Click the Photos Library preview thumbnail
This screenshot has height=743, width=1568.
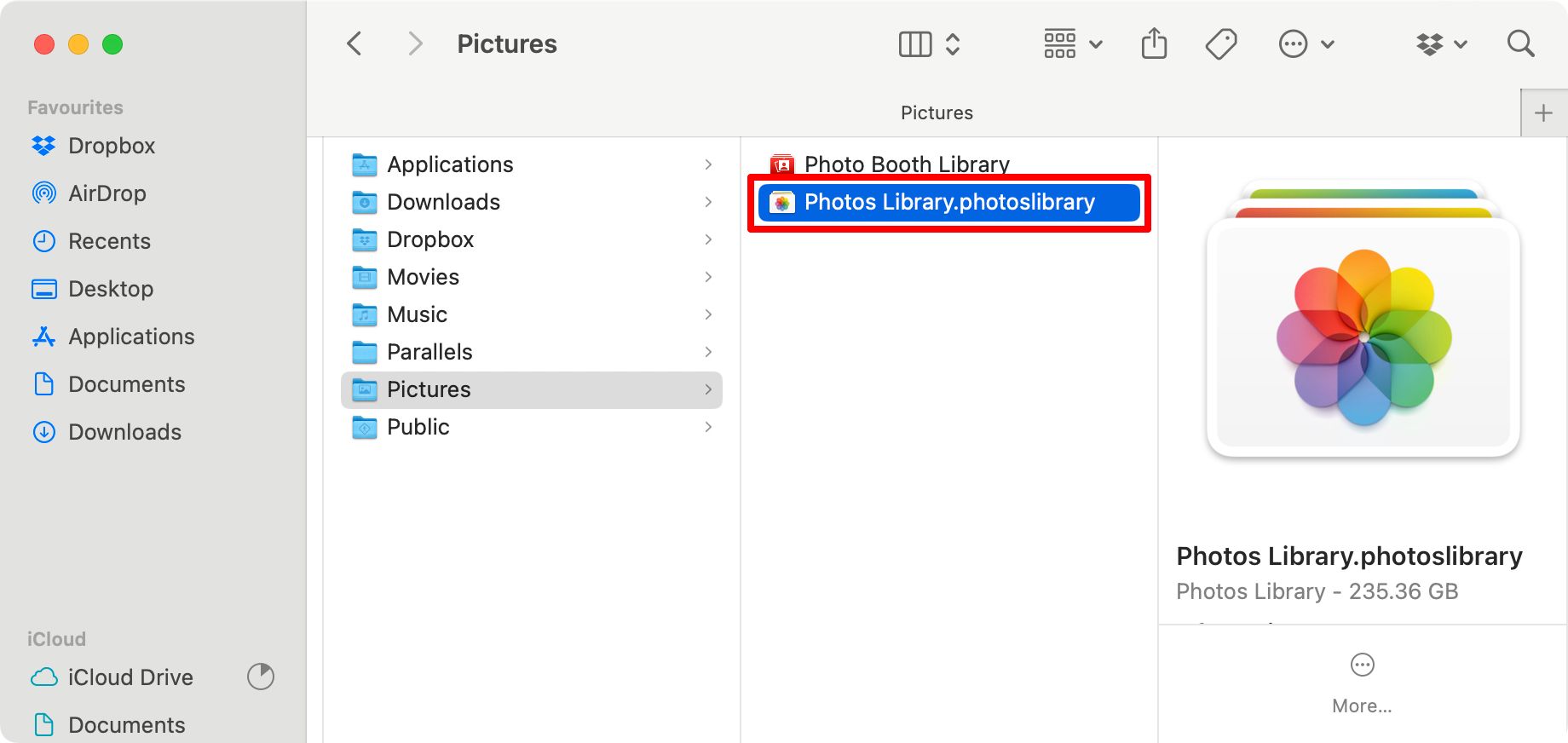(1363, 324)
